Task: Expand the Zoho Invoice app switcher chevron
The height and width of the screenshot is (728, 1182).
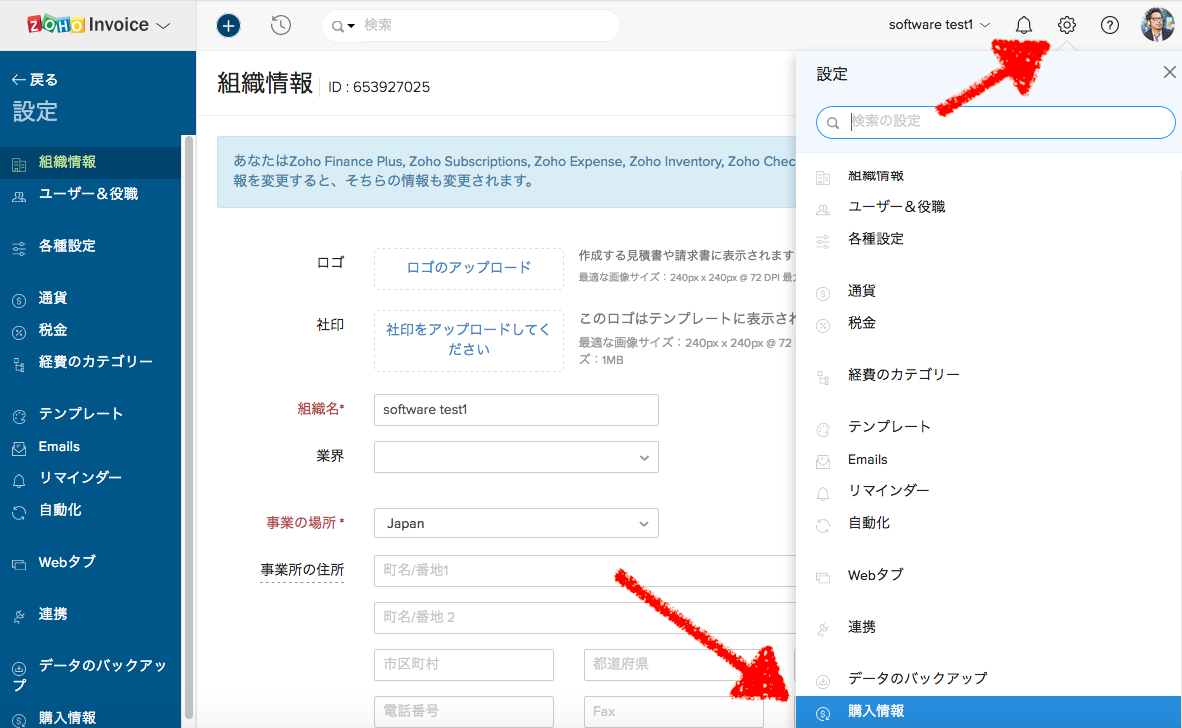Action: [x=164, y=26]
